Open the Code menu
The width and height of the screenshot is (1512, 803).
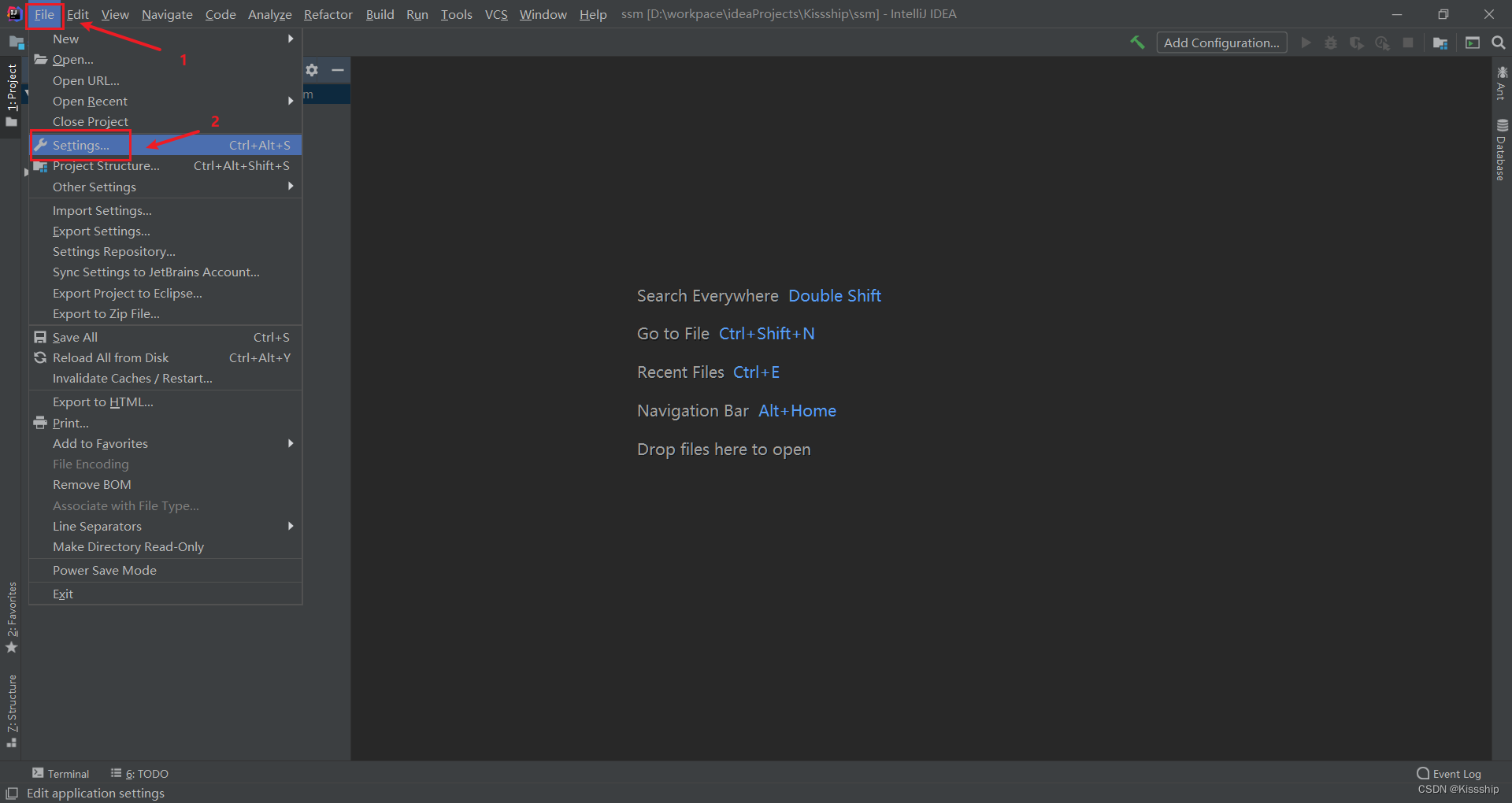coord(220,14)
